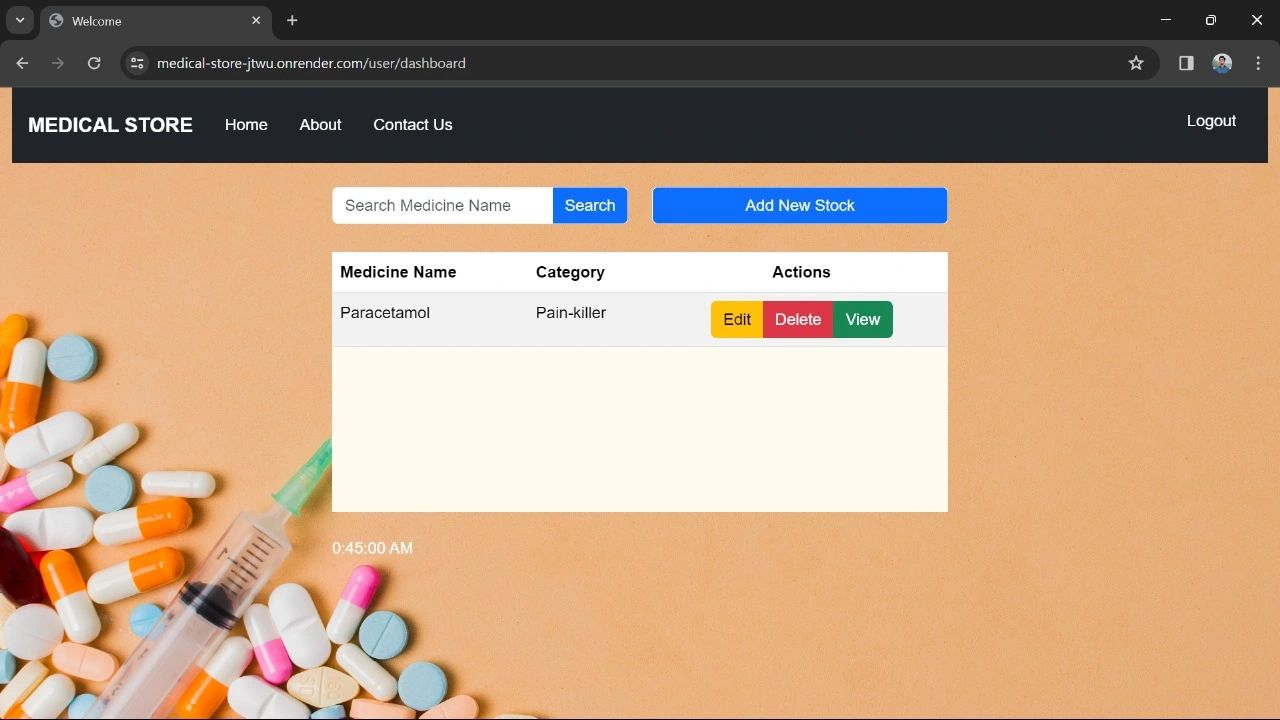
Task: Log out using the Logout link
Action: pos(1211,121)
